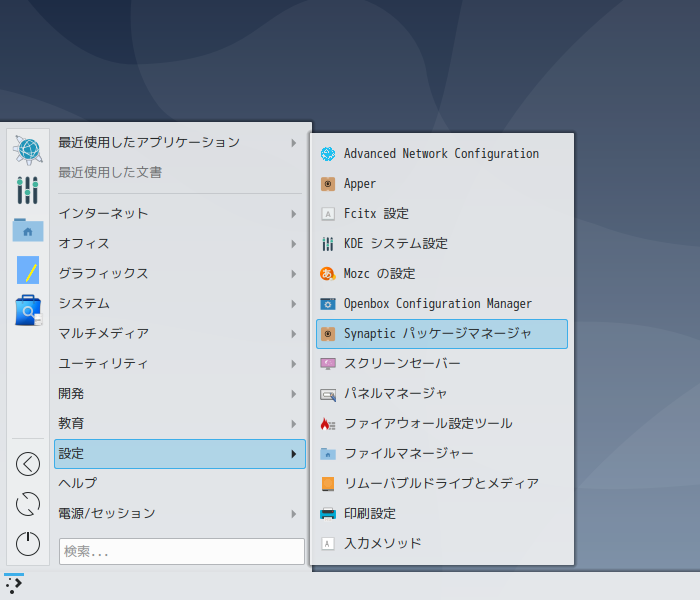The height and width of the screenshot is (600, 700).
Task: Click the Fcitx 設定 icon
Action: tap(328, 214)
